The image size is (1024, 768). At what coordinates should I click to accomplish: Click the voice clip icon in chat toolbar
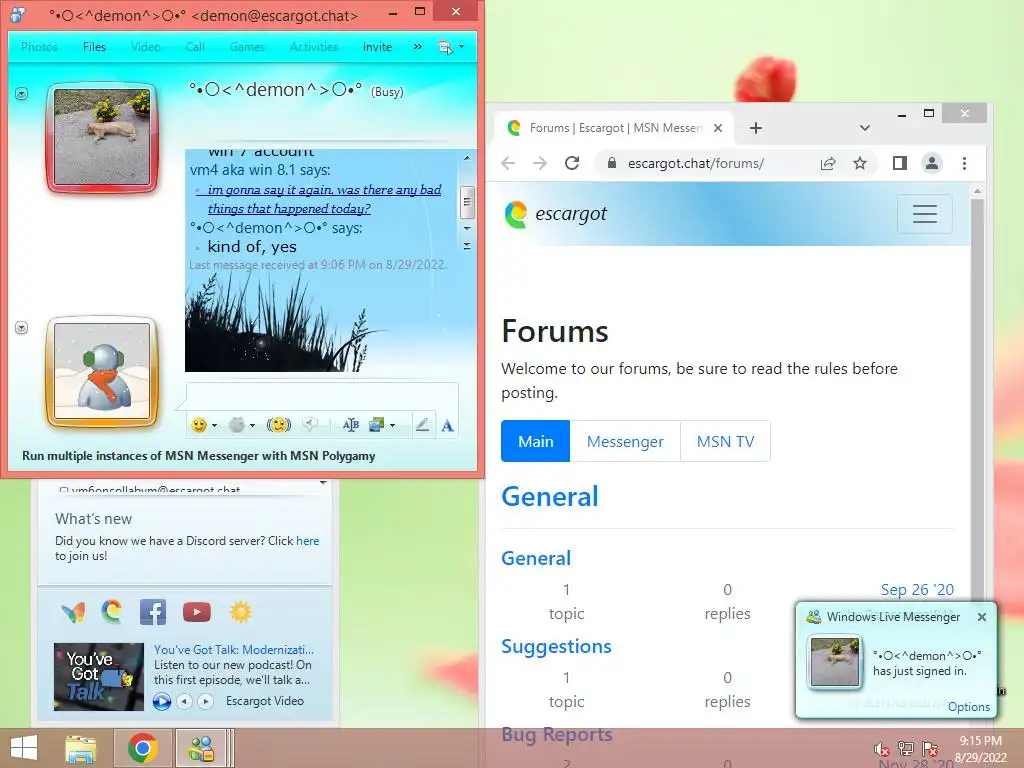tap(310, 425)
